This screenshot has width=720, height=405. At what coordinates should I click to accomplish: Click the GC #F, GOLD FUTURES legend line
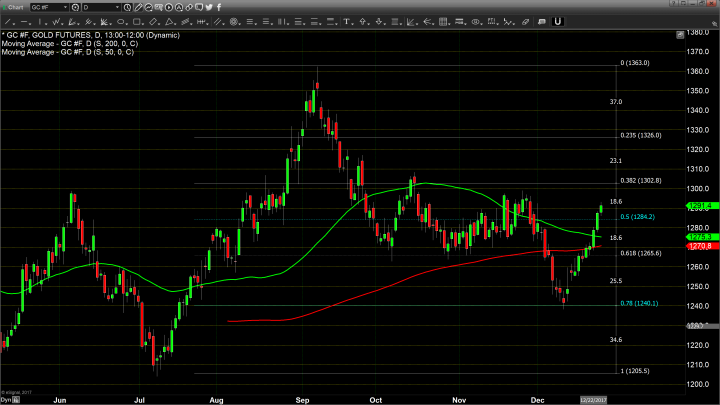coord(90,35)
